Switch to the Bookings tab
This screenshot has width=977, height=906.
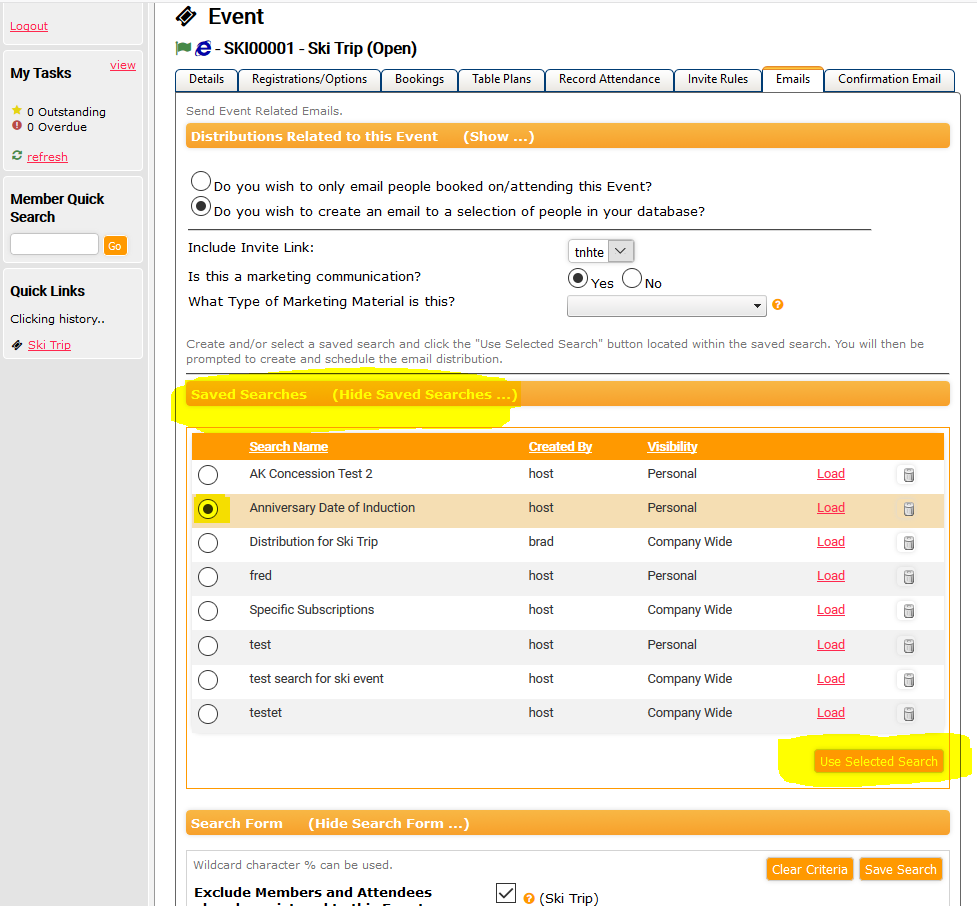(x=419, y=79)
